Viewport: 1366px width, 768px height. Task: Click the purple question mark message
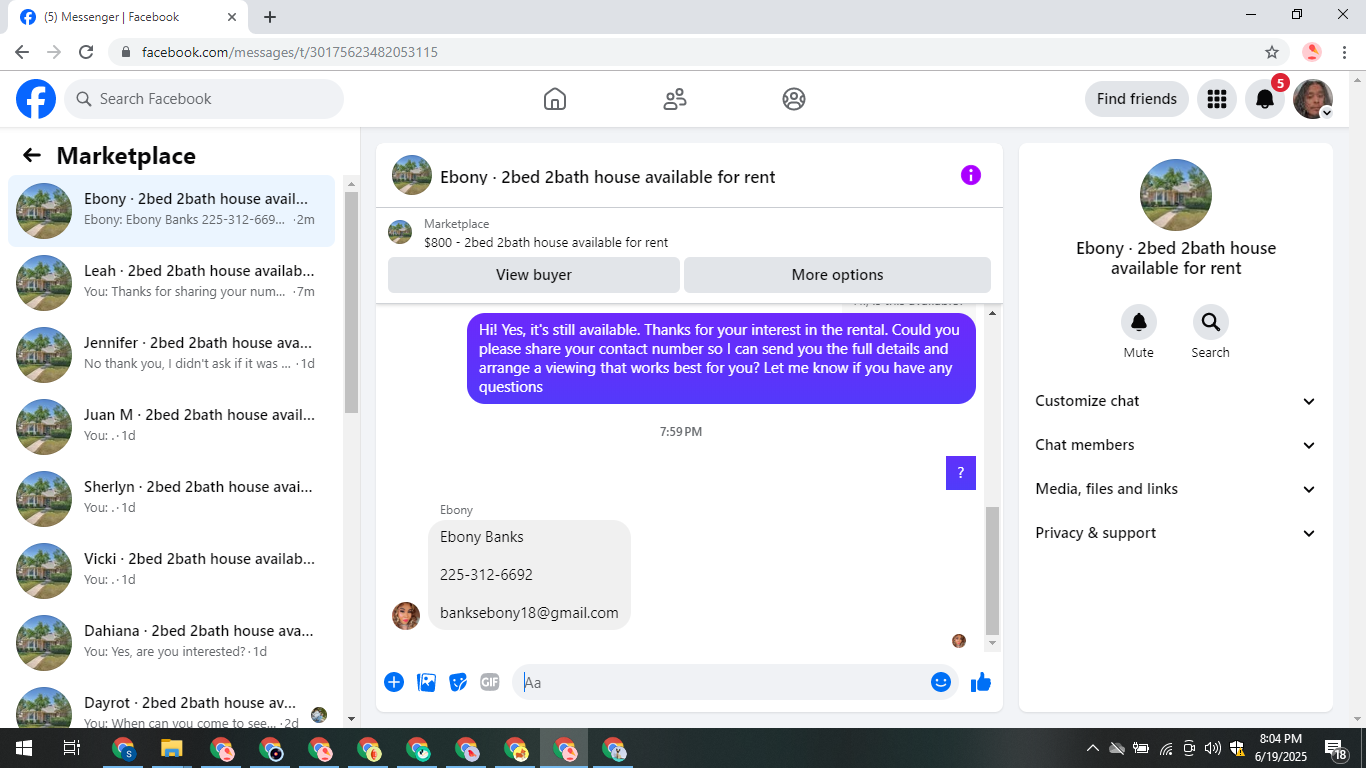(x=961, y=473)
